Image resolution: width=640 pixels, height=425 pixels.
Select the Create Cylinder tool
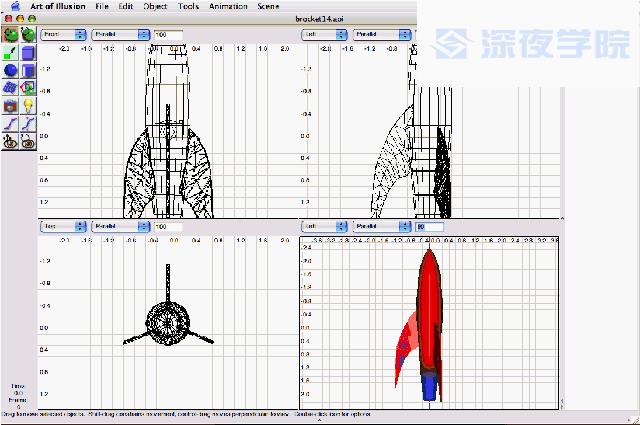(28, 70)
